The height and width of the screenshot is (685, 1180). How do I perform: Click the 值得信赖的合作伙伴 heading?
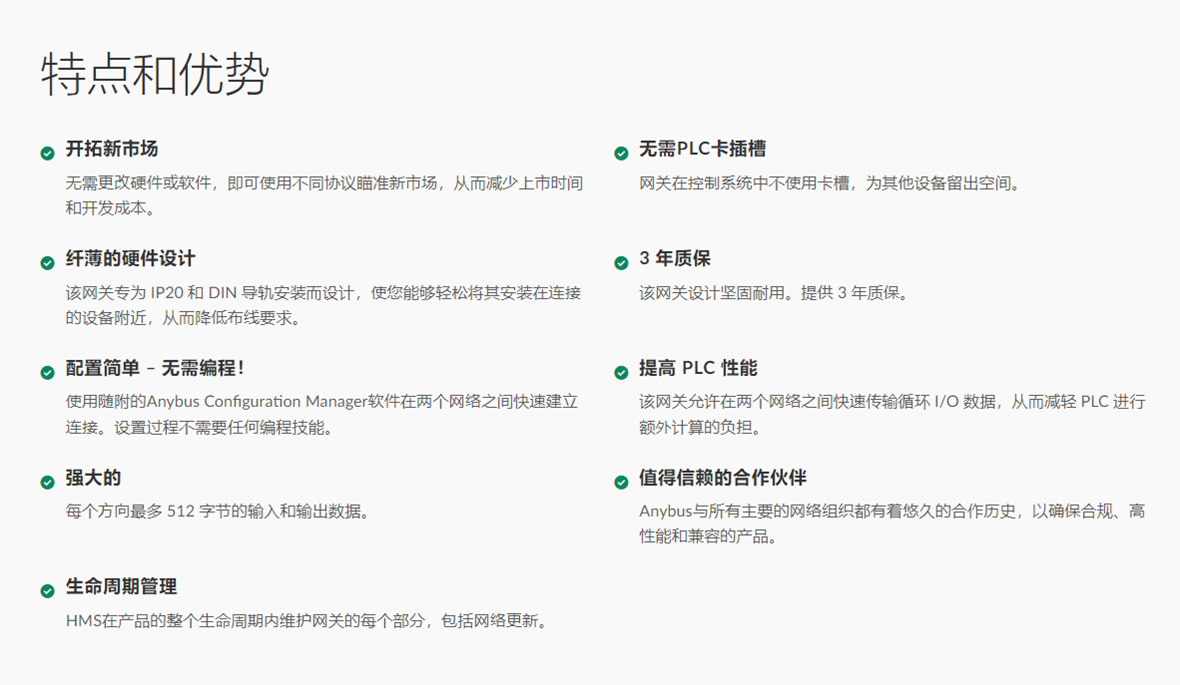tap(722, 478)
